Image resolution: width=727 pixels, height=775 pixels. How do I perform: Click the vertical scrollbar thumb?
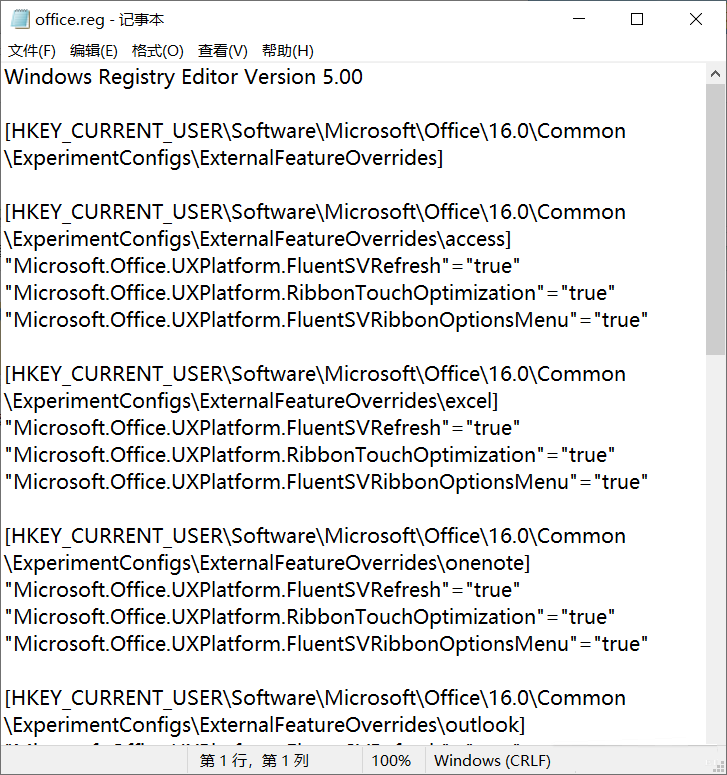[715, 219]
